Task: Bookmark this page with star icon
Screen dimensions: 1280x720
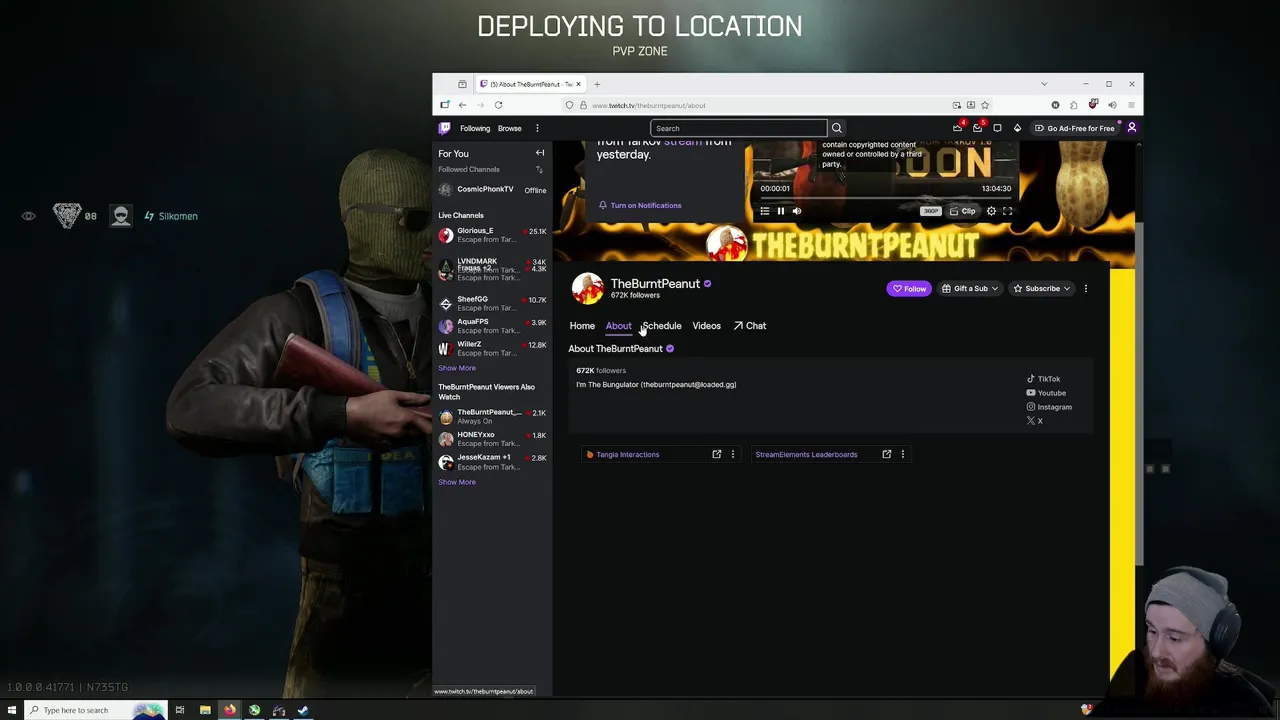Action: click(x=985, y=105)
